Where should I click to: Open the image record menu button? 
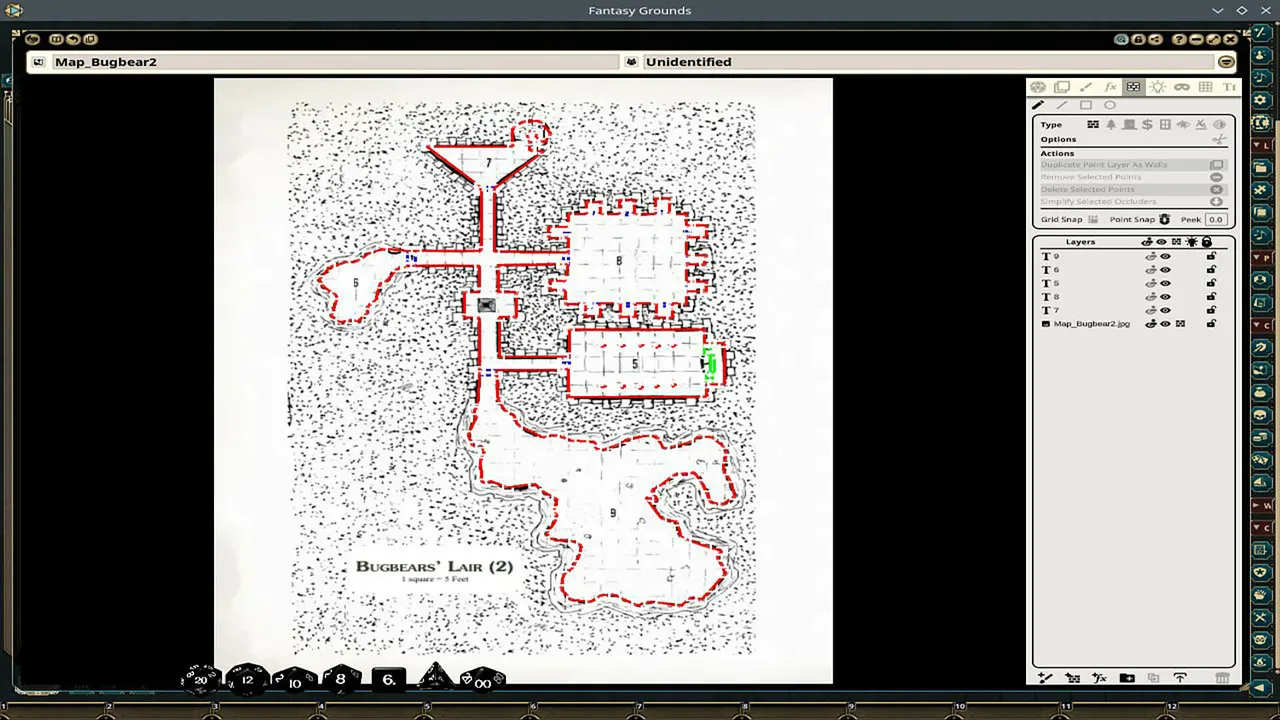coord(1226,62)
